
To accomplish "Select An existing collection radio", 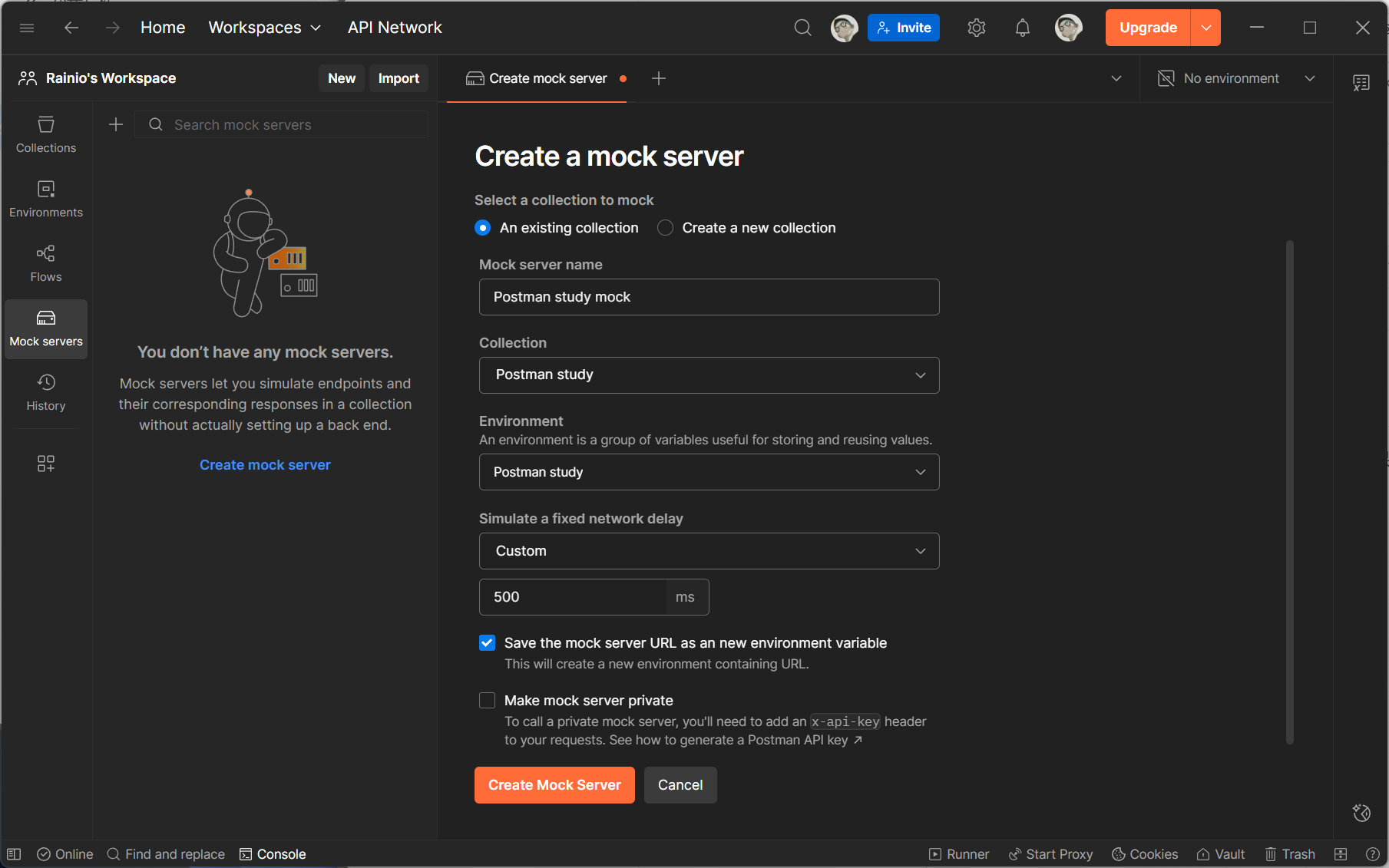I will pyautogui.click(x=483, y=228).
